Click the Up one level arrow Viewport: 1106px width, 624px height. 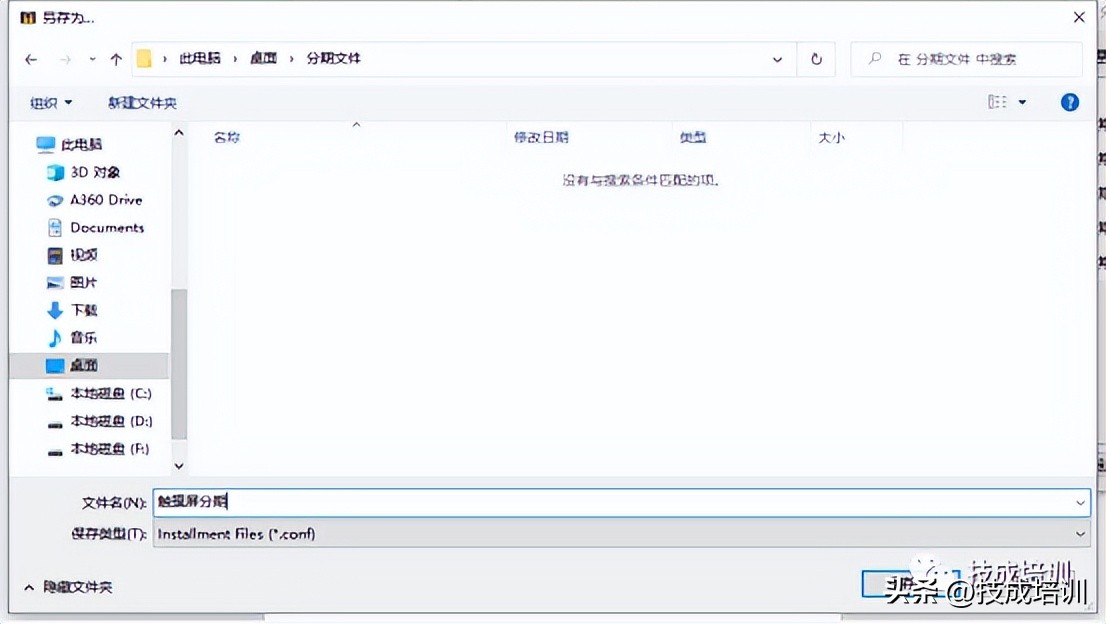[x=116, y=59]
